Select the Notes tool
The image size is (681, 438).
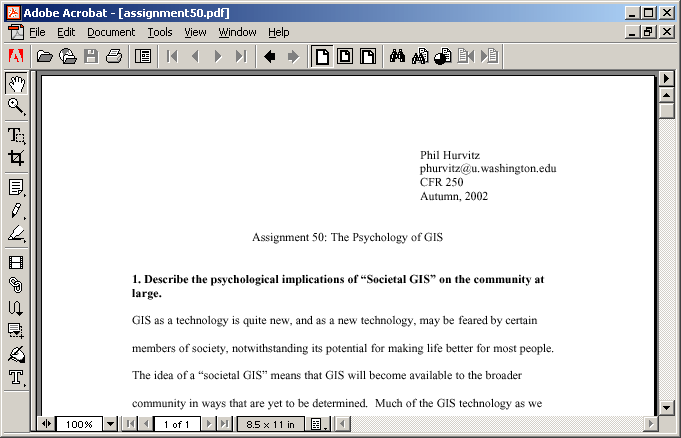pos(17,187)
